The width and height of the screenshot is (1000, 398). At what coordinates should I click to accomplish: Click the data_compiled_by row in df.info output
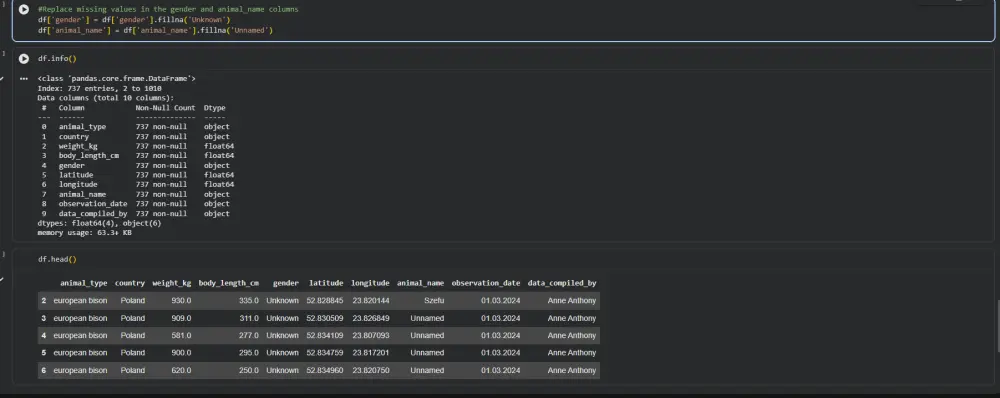coord(136,214)
